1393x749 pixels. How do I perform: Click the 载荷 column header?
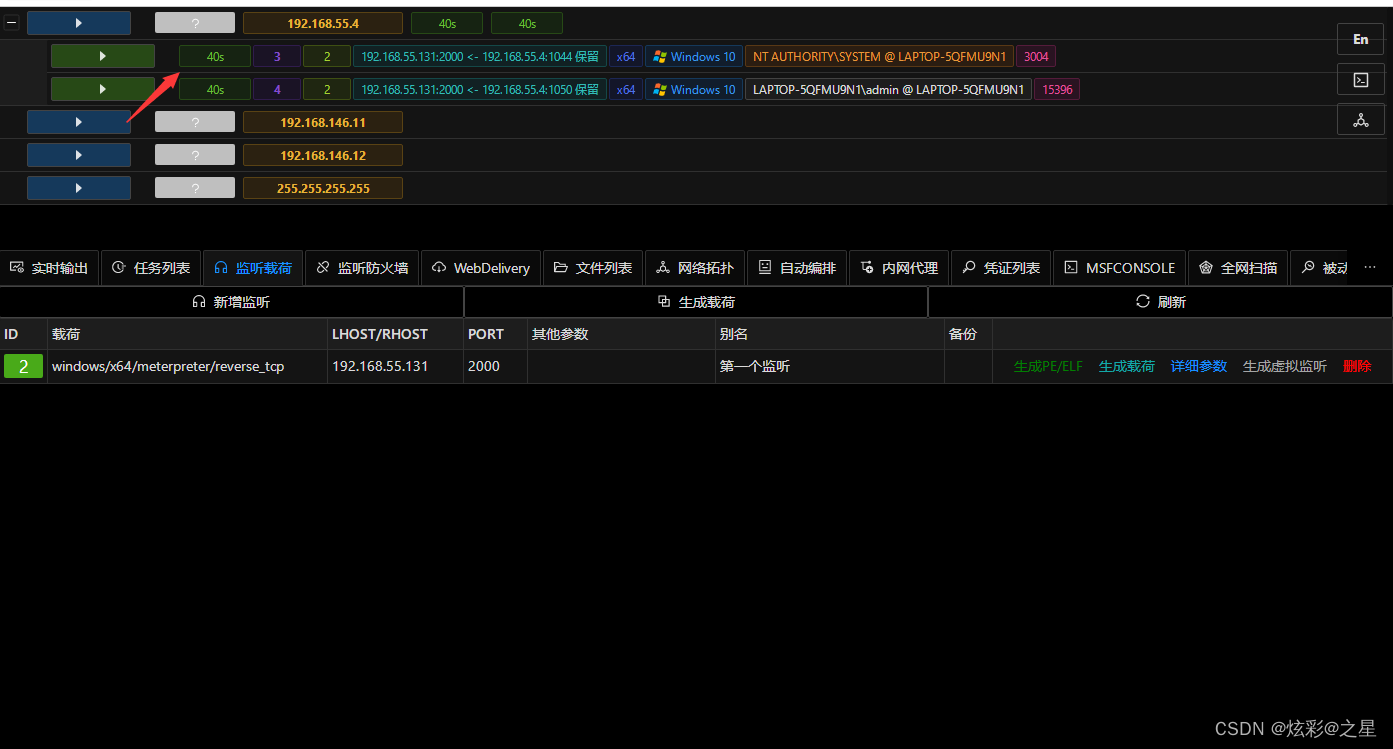coord(187,334)
